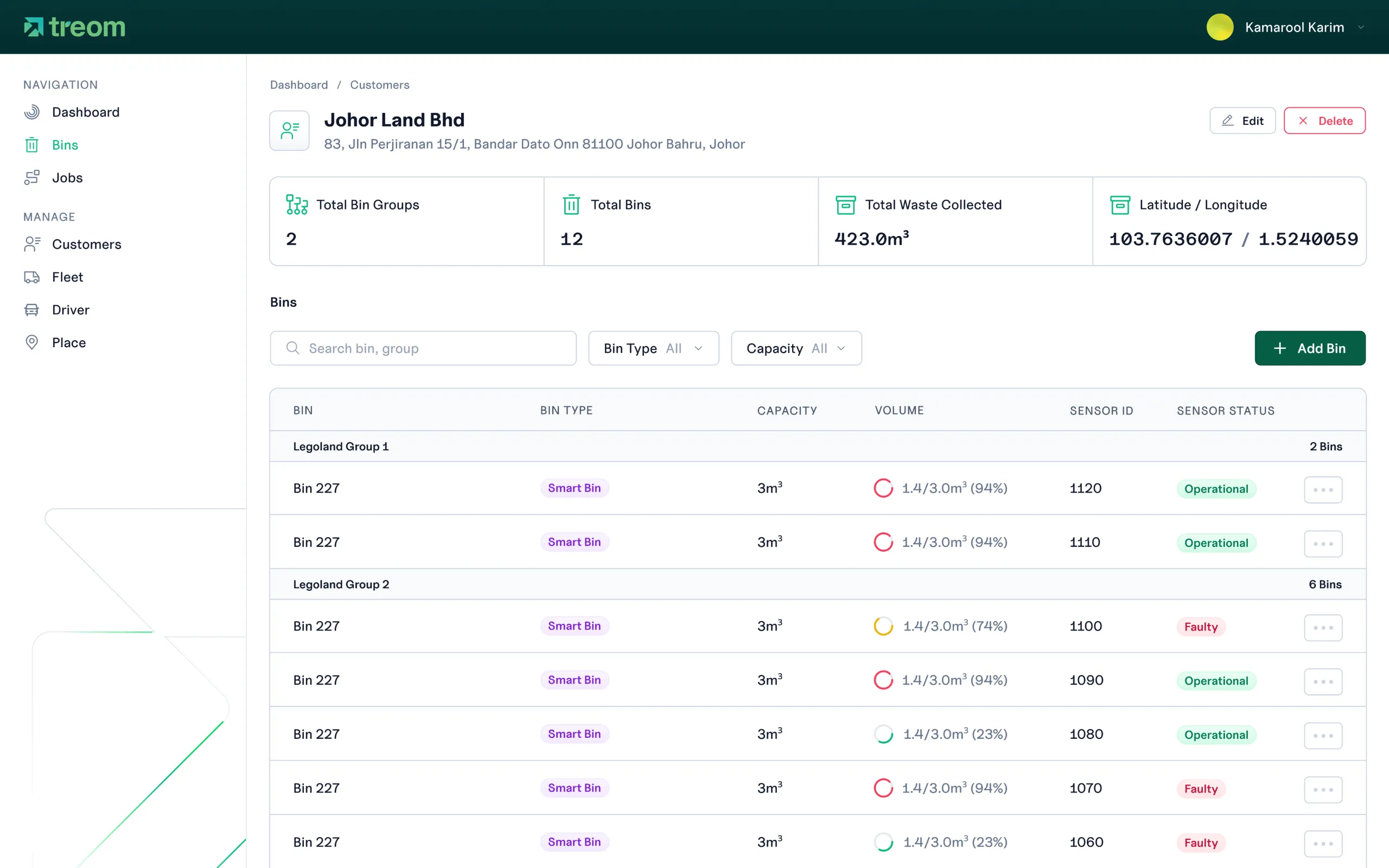Select the Legoland Group 2 row
Image resolution: width=1389 pixels, height=868 pixels.
[817, 584]
